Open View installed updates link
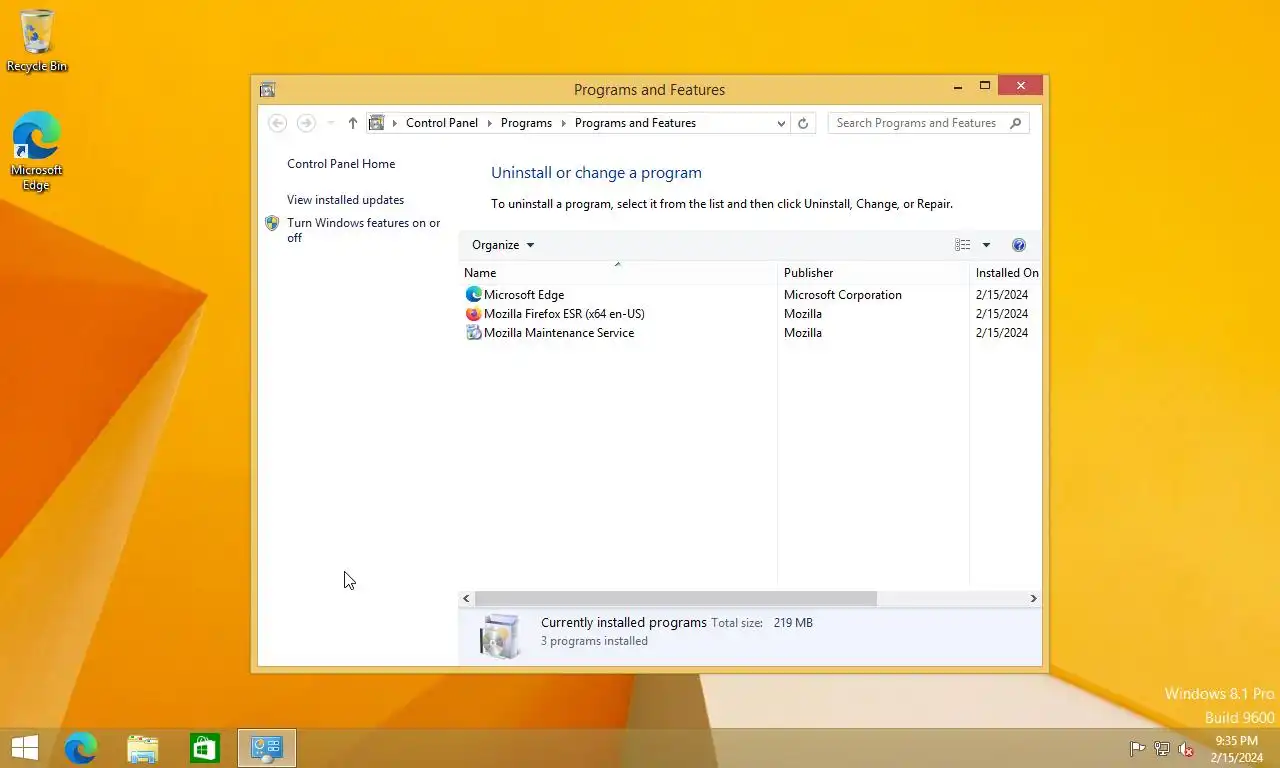 tap(345, 200)
